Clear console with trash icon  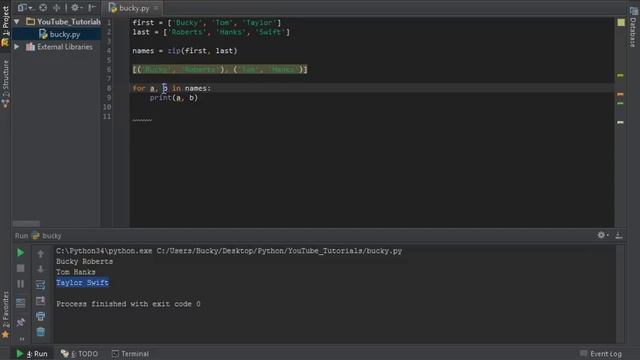(40, 331)
